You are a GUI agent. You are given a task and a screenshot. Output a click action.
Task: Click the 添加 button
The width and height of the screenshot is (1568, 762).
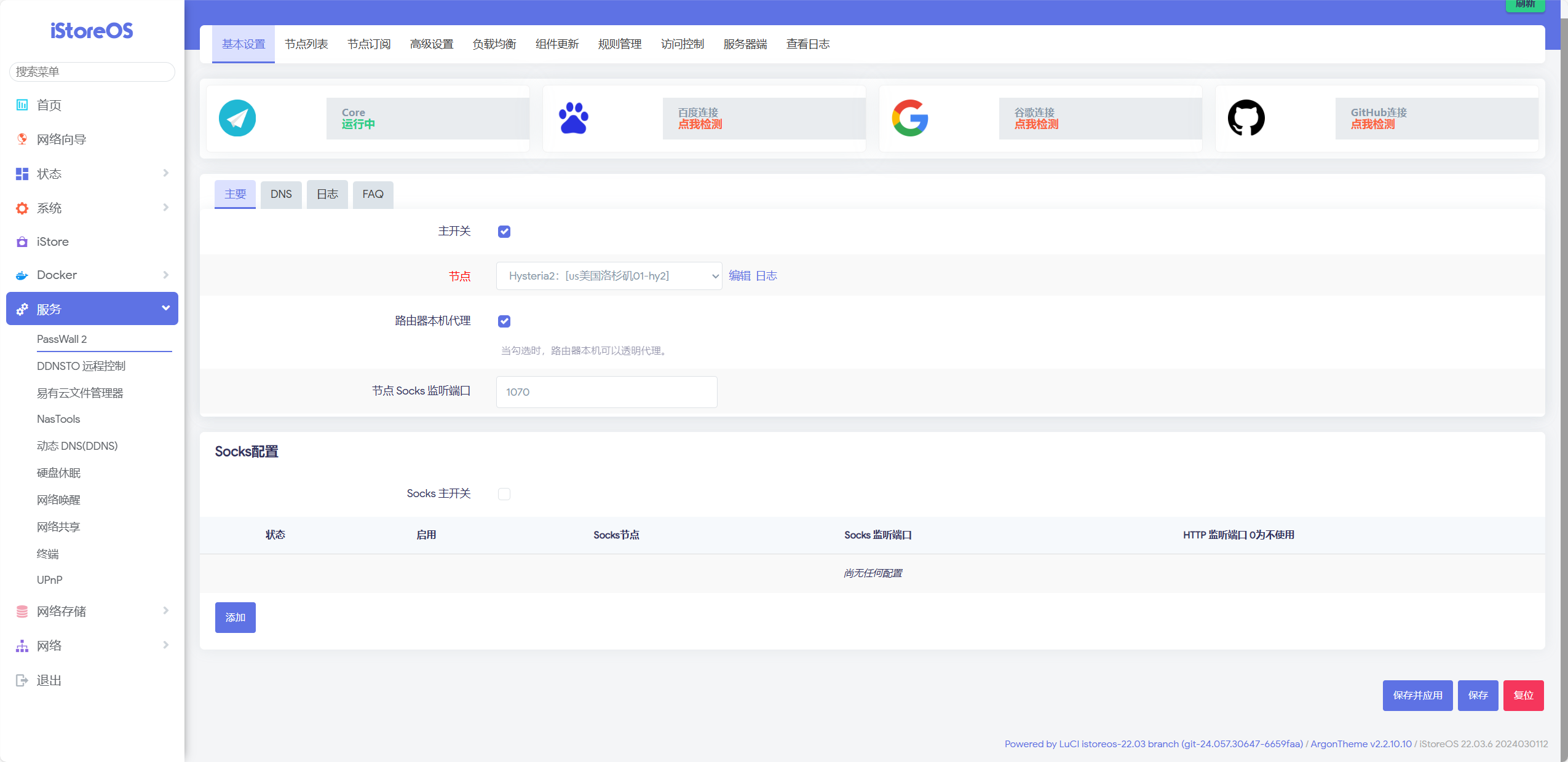[236, 618]
